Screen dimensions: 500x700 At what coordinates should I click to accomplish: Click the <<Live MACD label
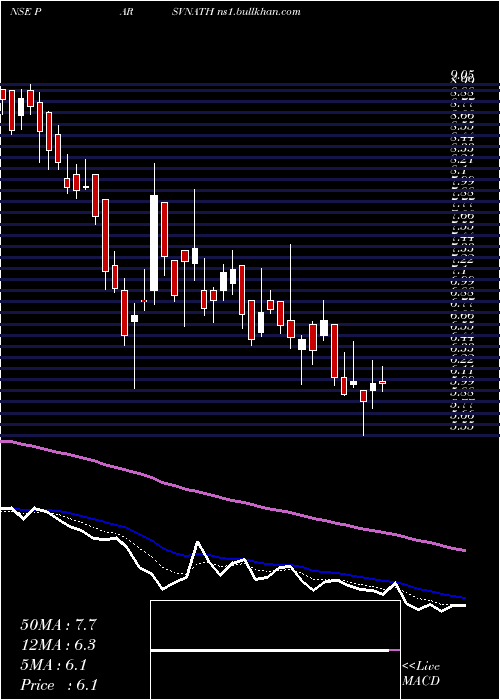pyautogui.click(x=421, y=674)
